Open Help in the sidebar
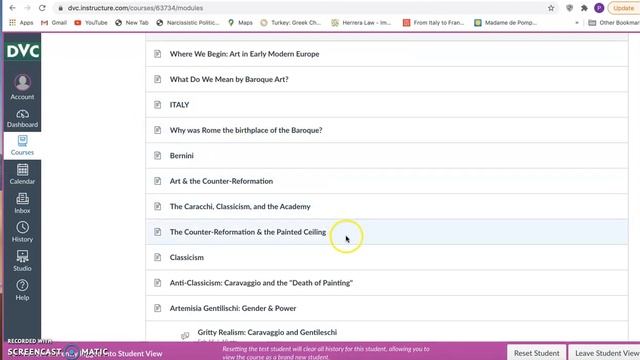640x360 pixels. 22,290
